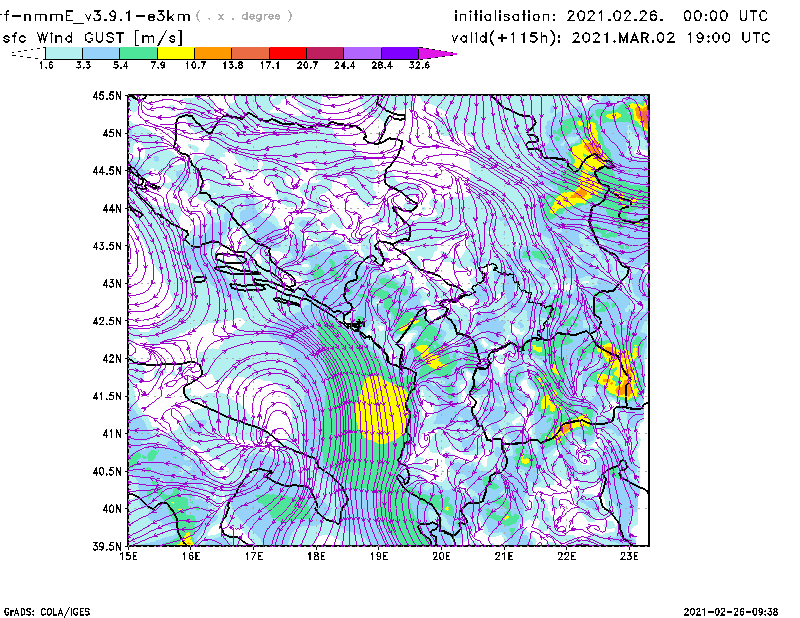Click the magenta arrow above 32.6 on legend
800x618 pixels.
coord(437,53)
